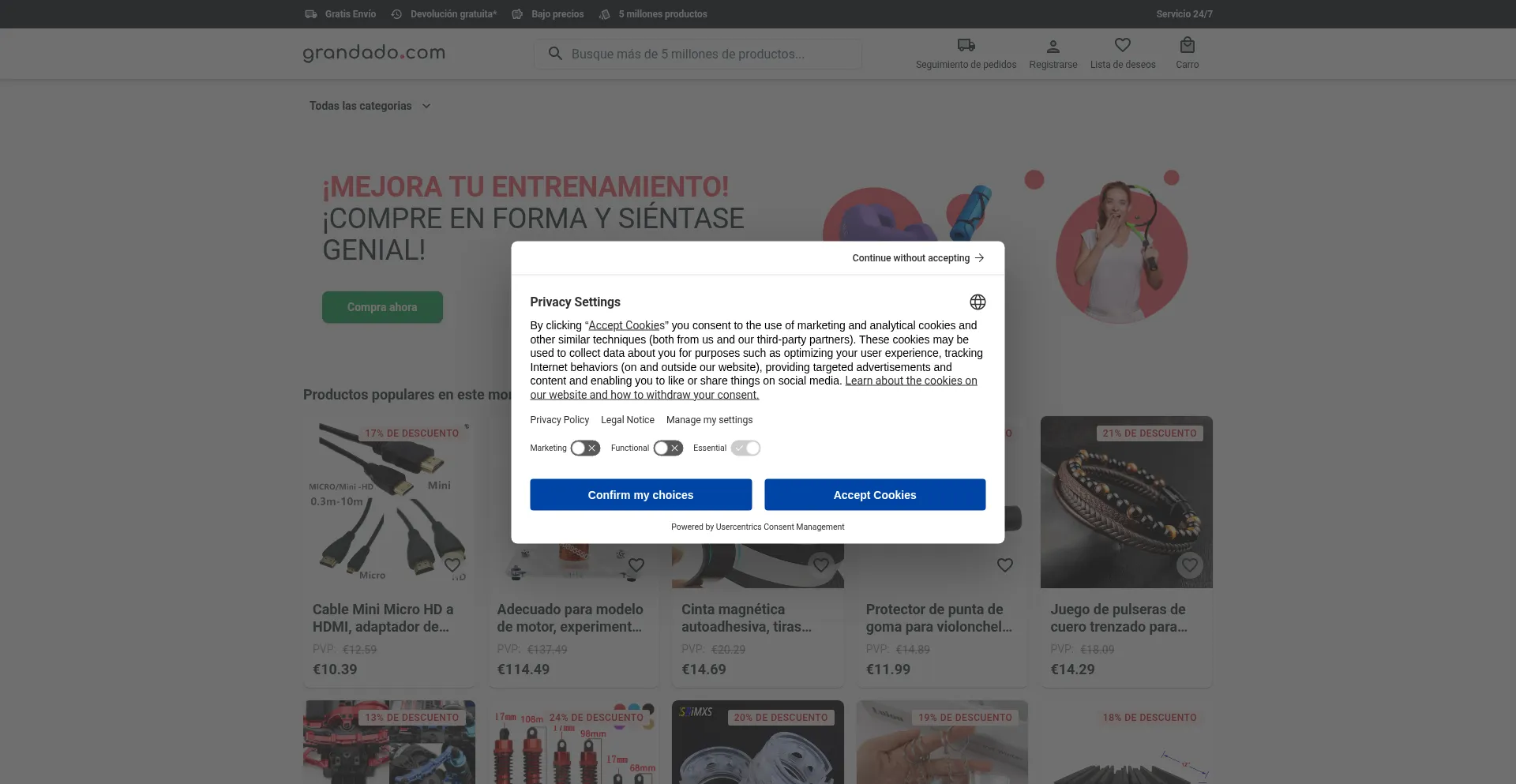Click the globe language icon in Privacy Settings
Image resolution: width=1516 pixels, height=784 pixels.
tap(978, 302)
